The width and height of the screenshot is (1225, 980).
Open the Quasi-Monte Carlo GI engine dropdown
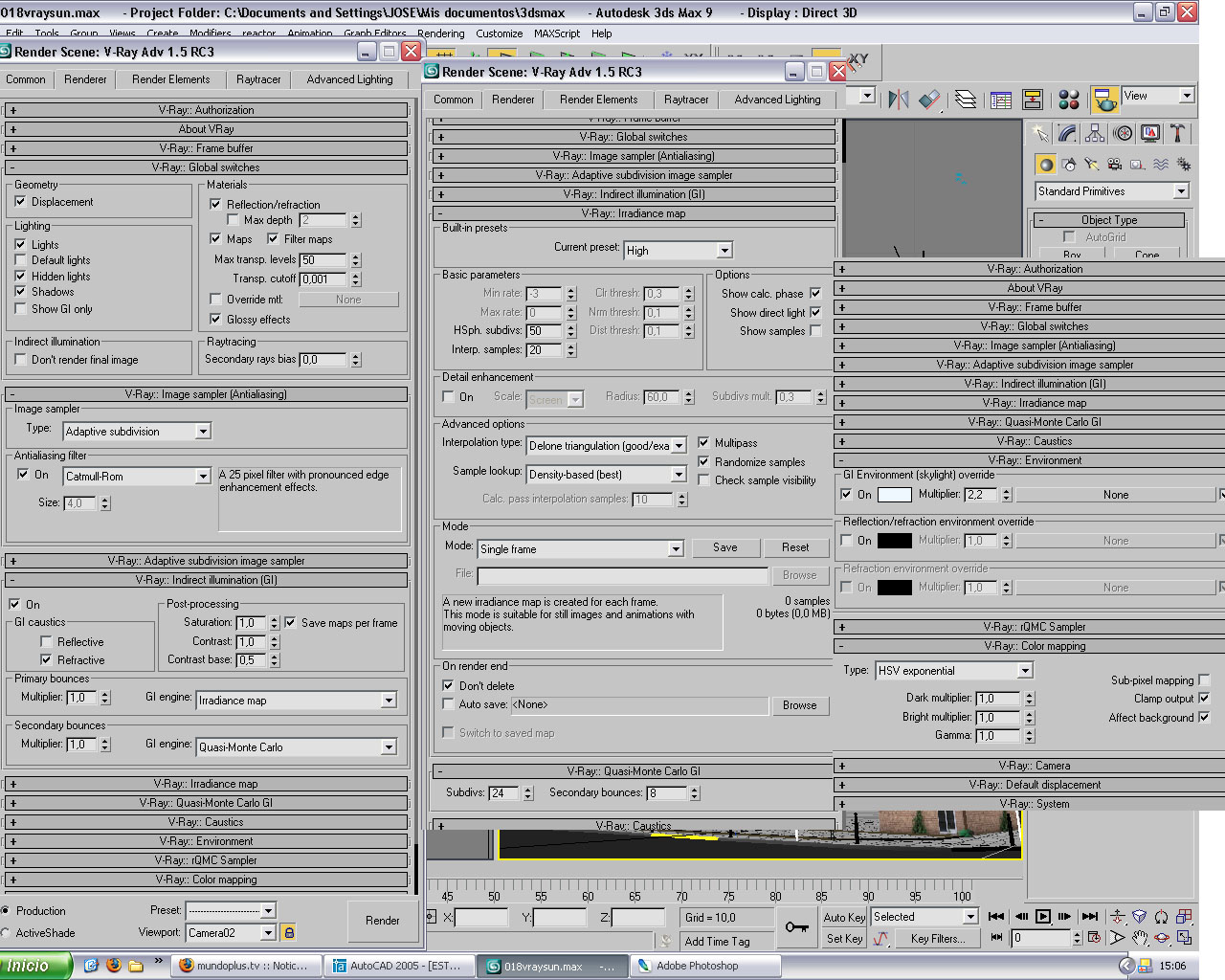click(297, 746)
